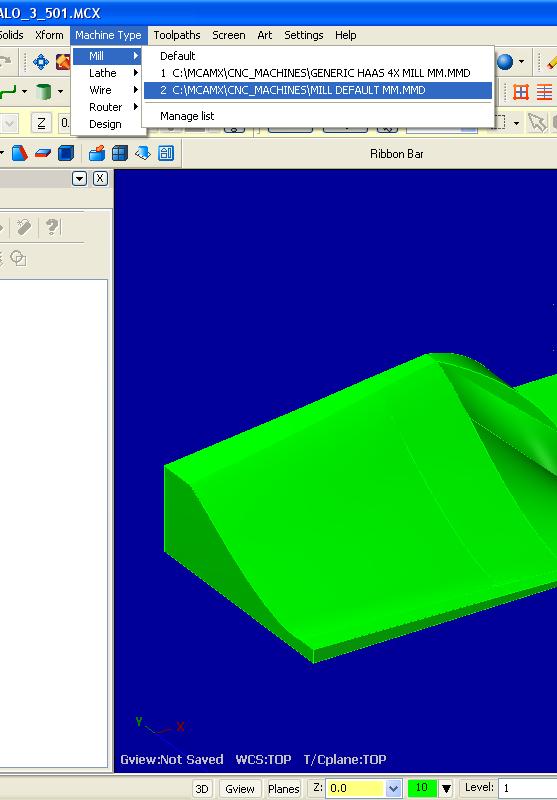This screenshot has height=800, width=557.
Task: Toggle the 3D mode button
Action: pyautogui.click(x=202, y=788)
